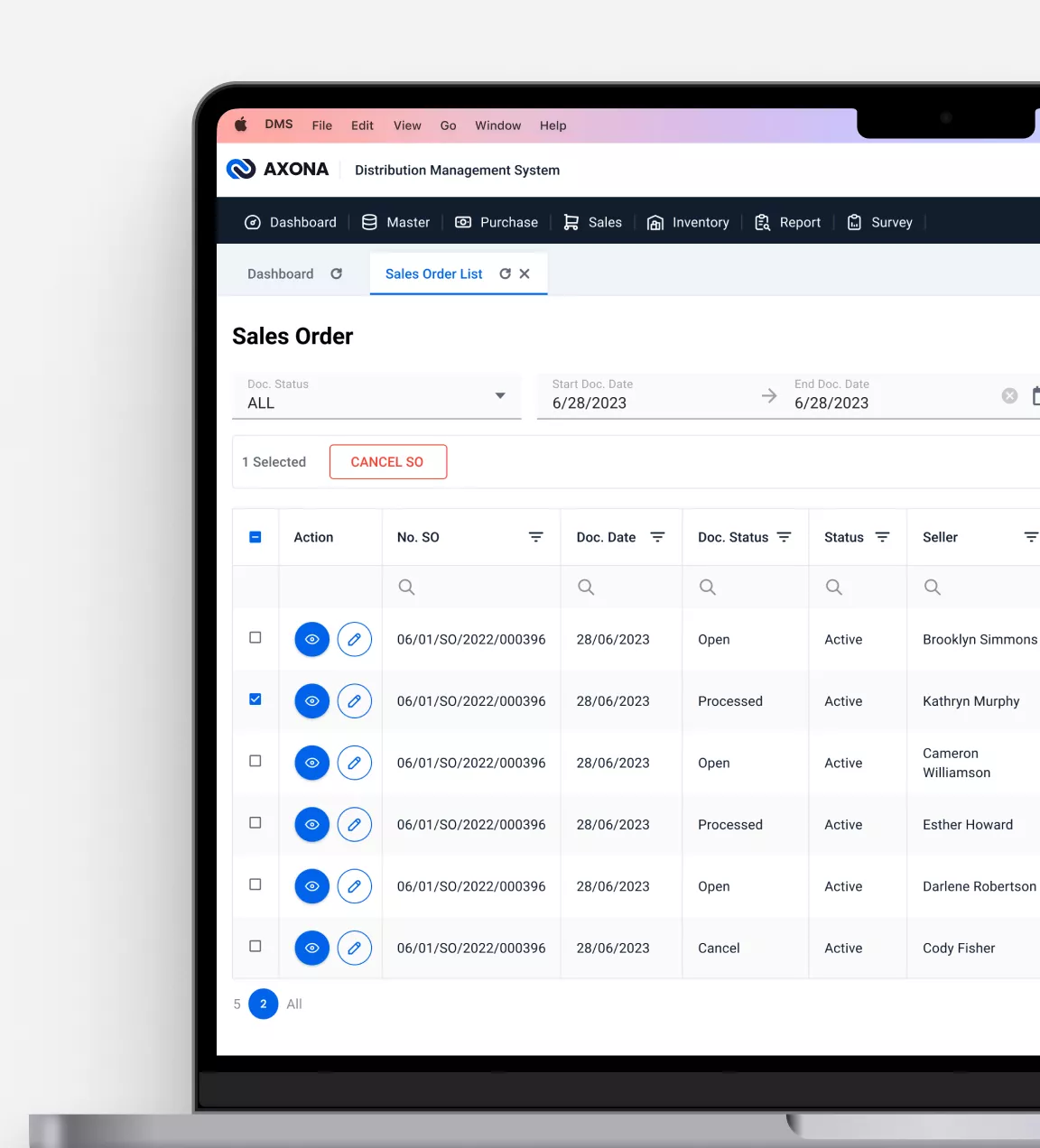Toggle the select-all checkbox in table header
Viewport: 1040px width, 1148px height.
click(255, 537)
